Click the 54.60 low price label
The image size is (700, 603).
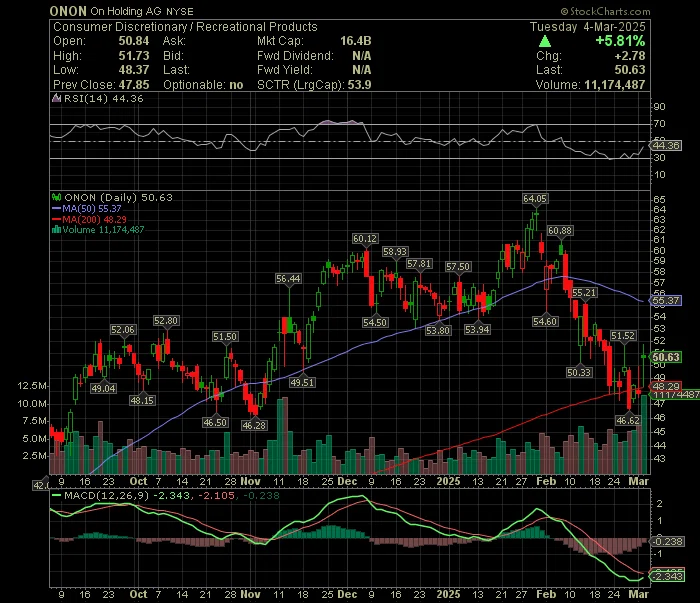pos(545,321)
